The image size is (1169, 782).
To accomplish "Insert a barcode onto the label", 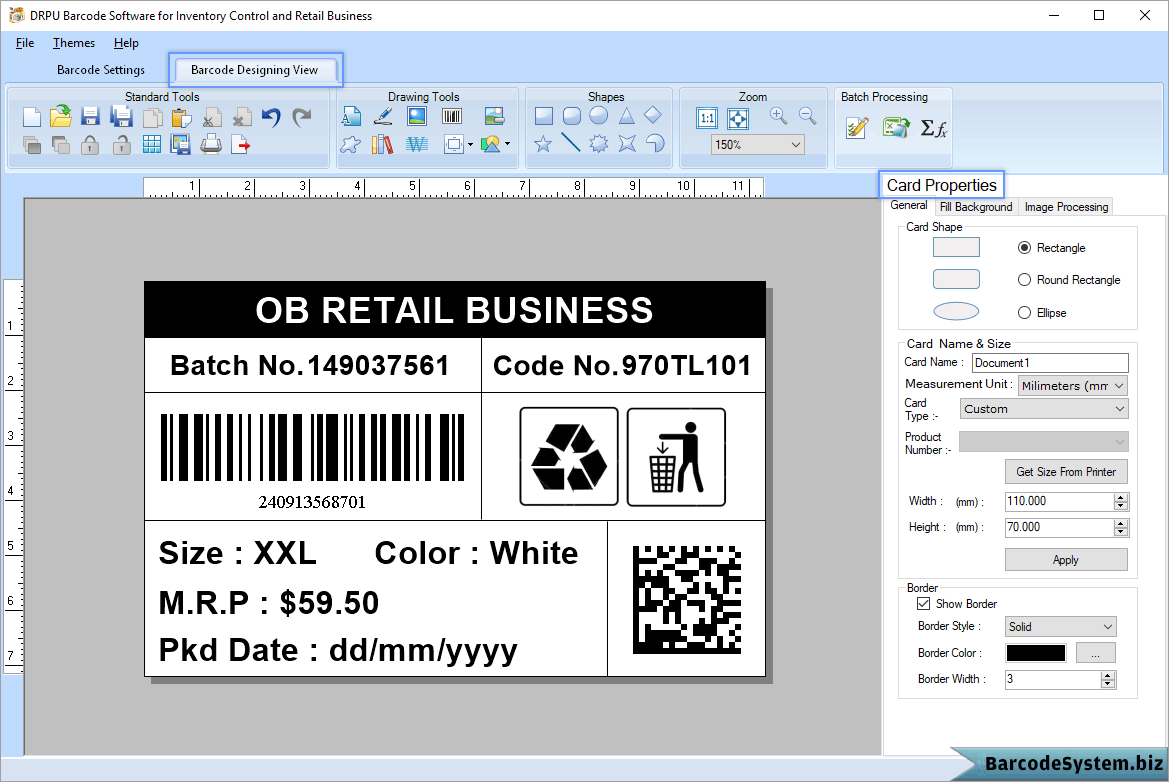I will pos(452,116).
